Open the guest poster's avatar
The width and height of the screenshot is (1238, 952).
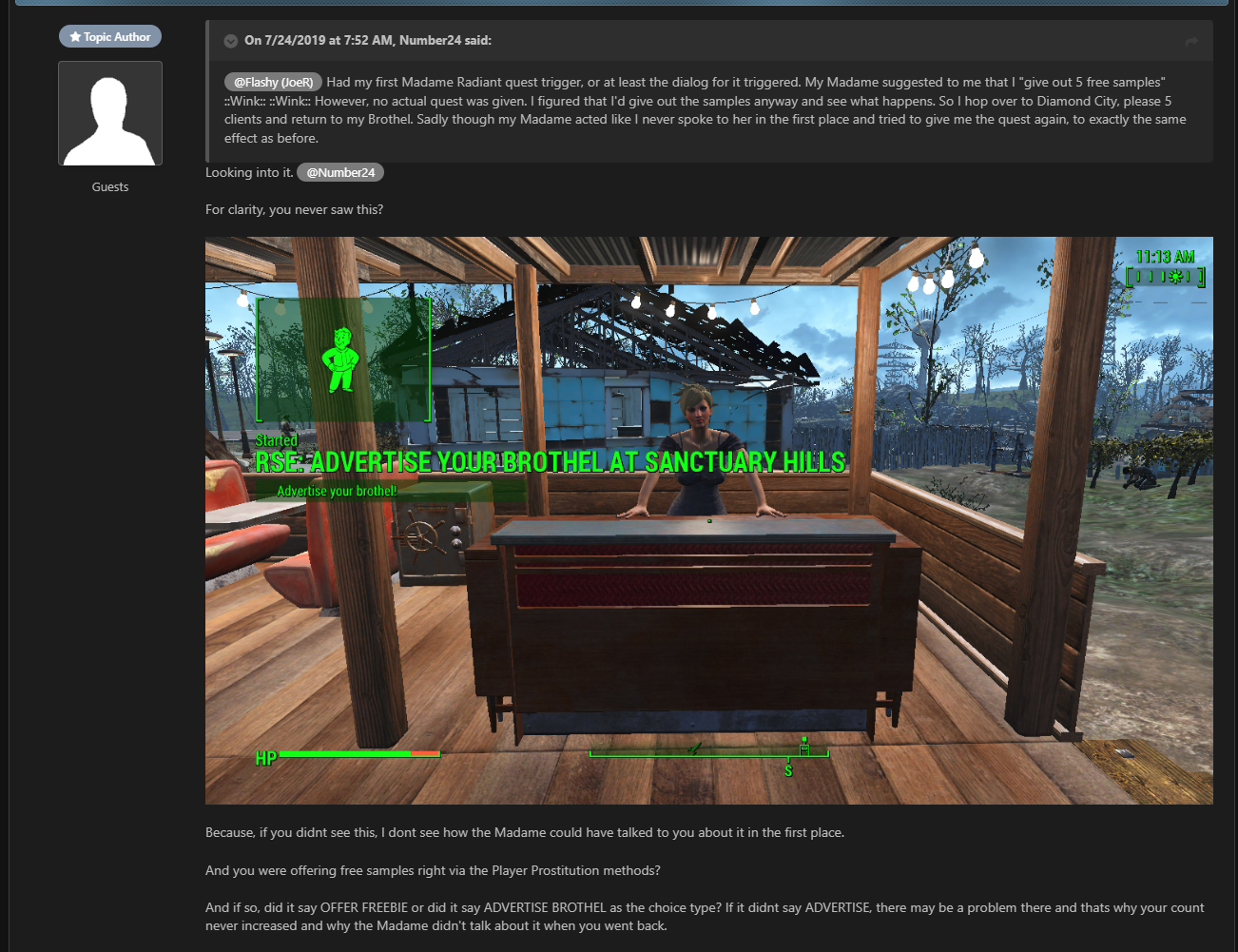(x=110, y=113)
